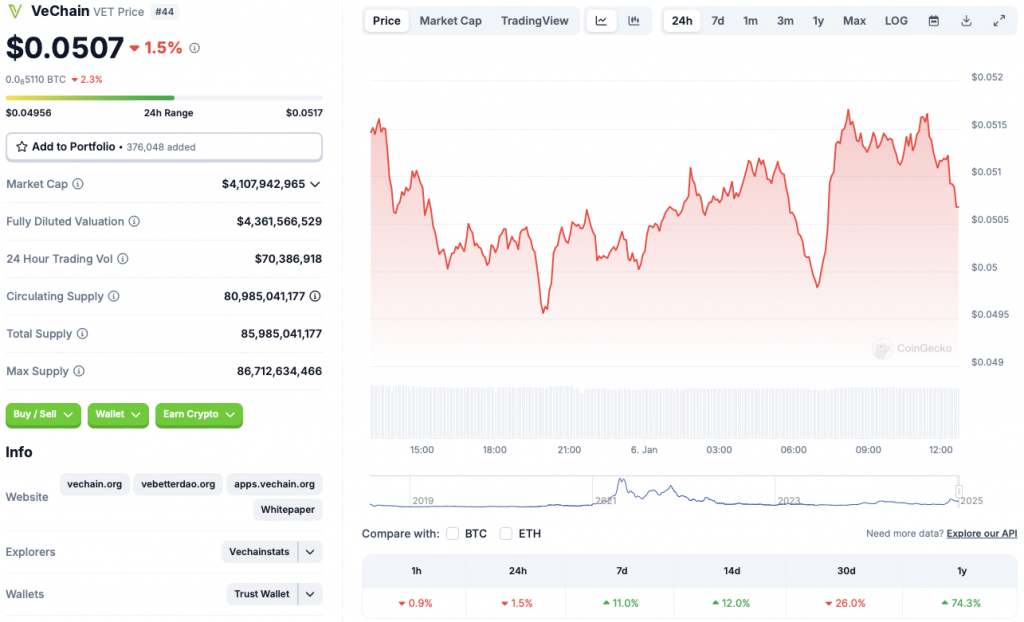
Task: Expand chart to fullscreen
Action: tap(999, 21)
